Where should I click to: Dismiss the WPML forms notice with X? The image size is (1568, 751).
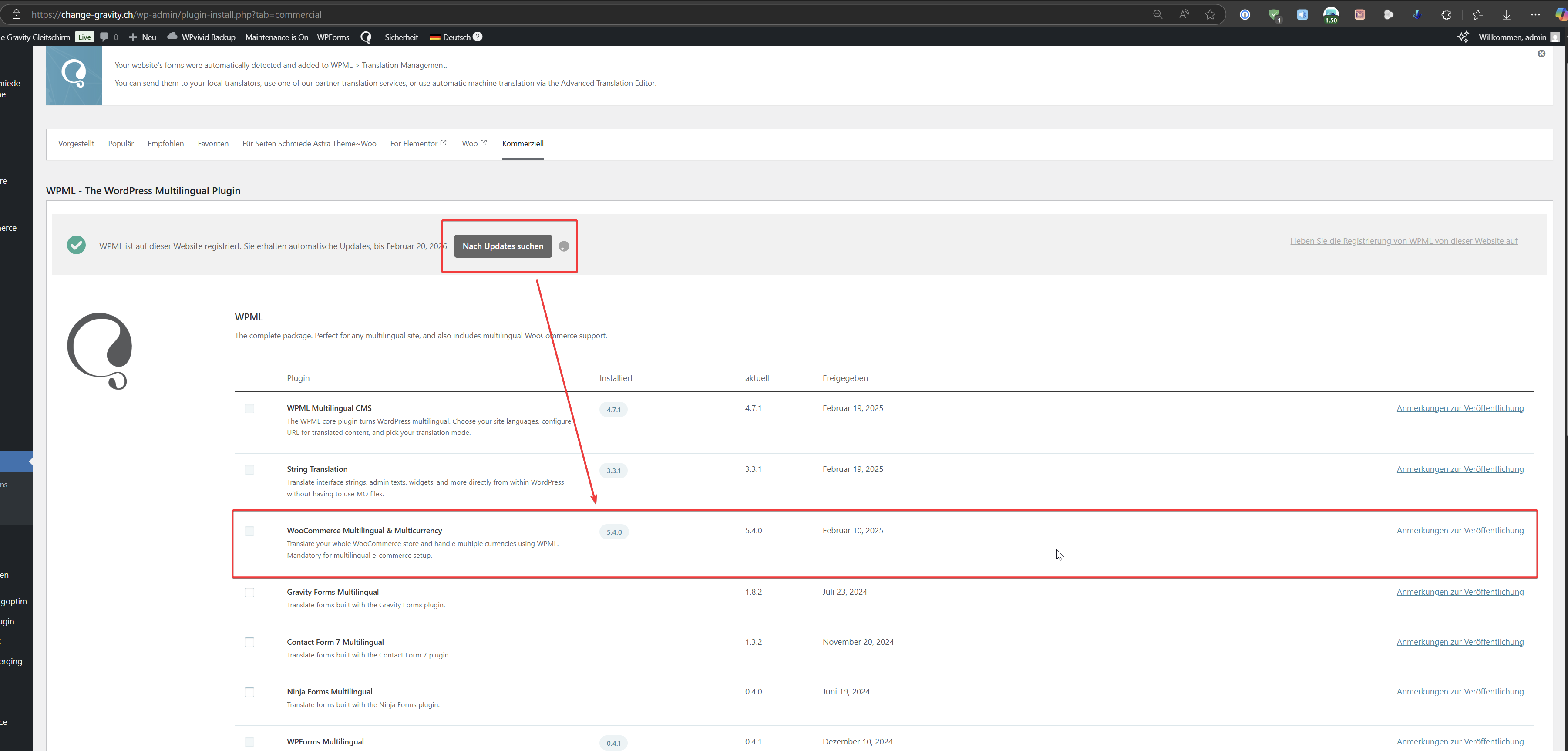pyautogui.click(x=1541, y=54)
